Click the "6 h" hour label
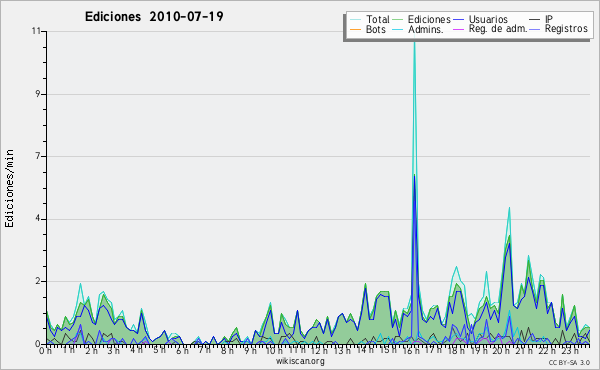Image resolution: width=600 pixels, height=370 pixels. click(x=182, y=350)
